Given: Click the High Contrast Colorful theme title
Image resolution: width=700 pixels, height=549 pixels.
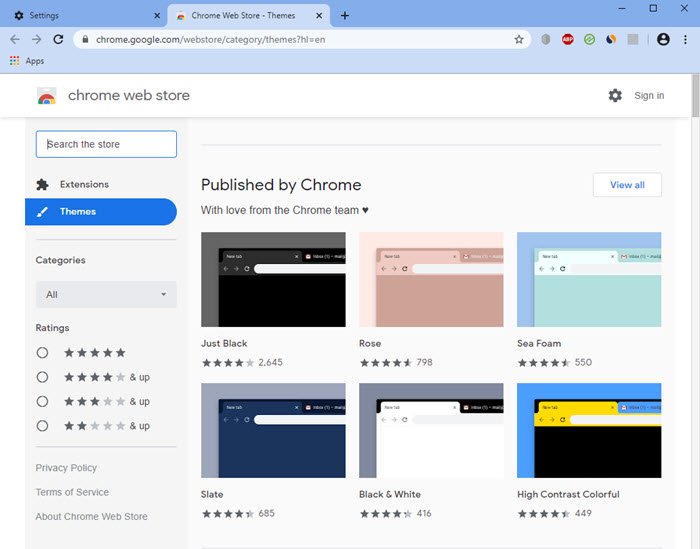Looking at the screenshot, I should pyautogui.click(x=568, y=494).
